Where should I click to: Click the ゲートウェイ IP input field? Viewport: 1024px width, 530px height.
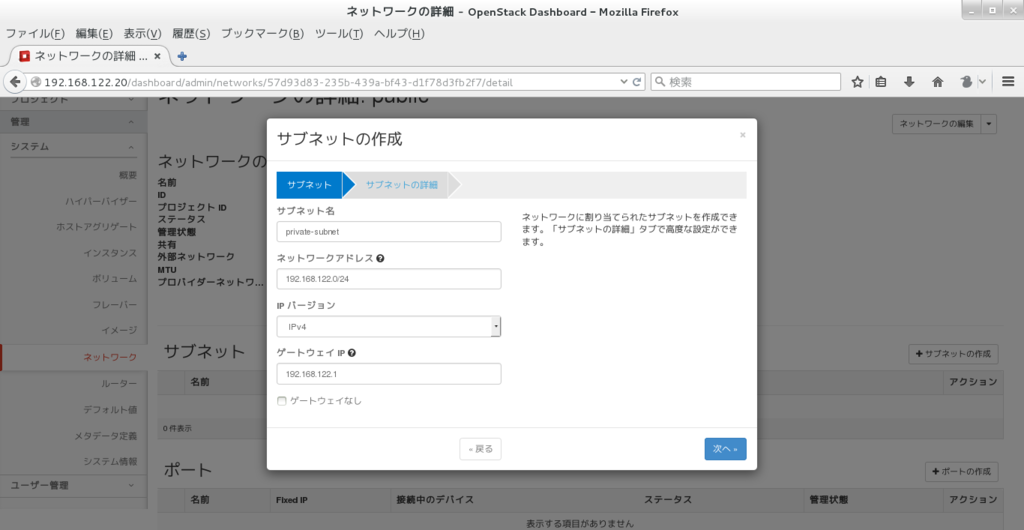[389, 374]
